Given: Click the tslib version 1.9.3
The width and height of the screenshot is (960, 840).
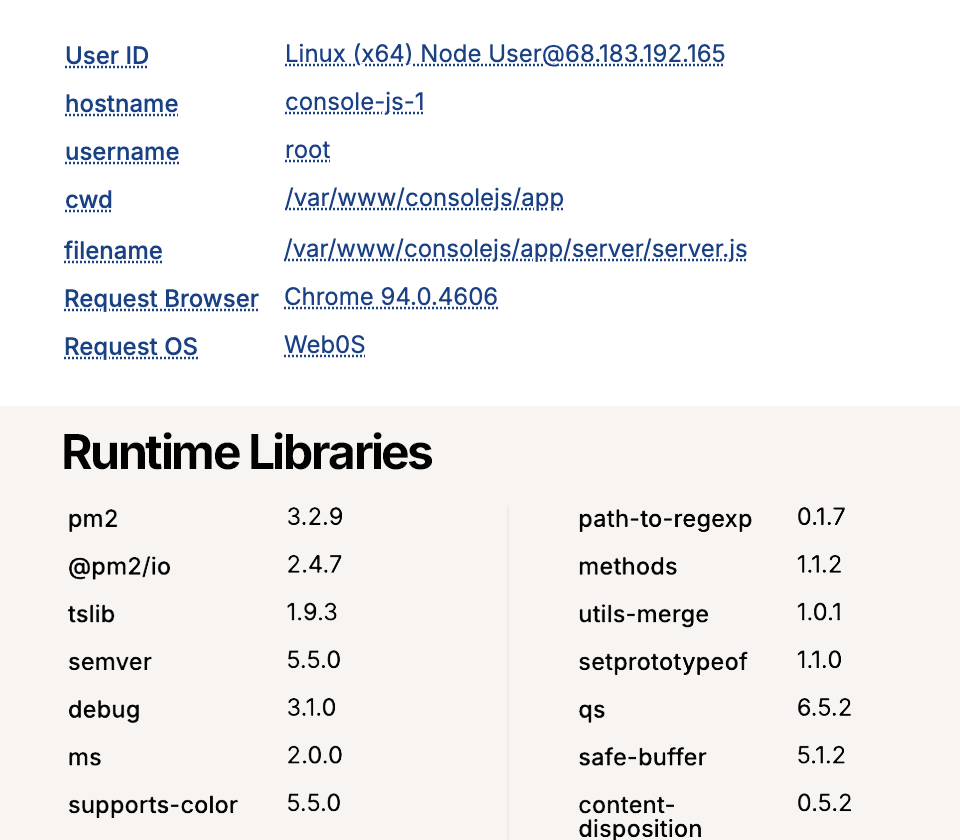Looking at the screenshot, I should click(x=312, y=612).
